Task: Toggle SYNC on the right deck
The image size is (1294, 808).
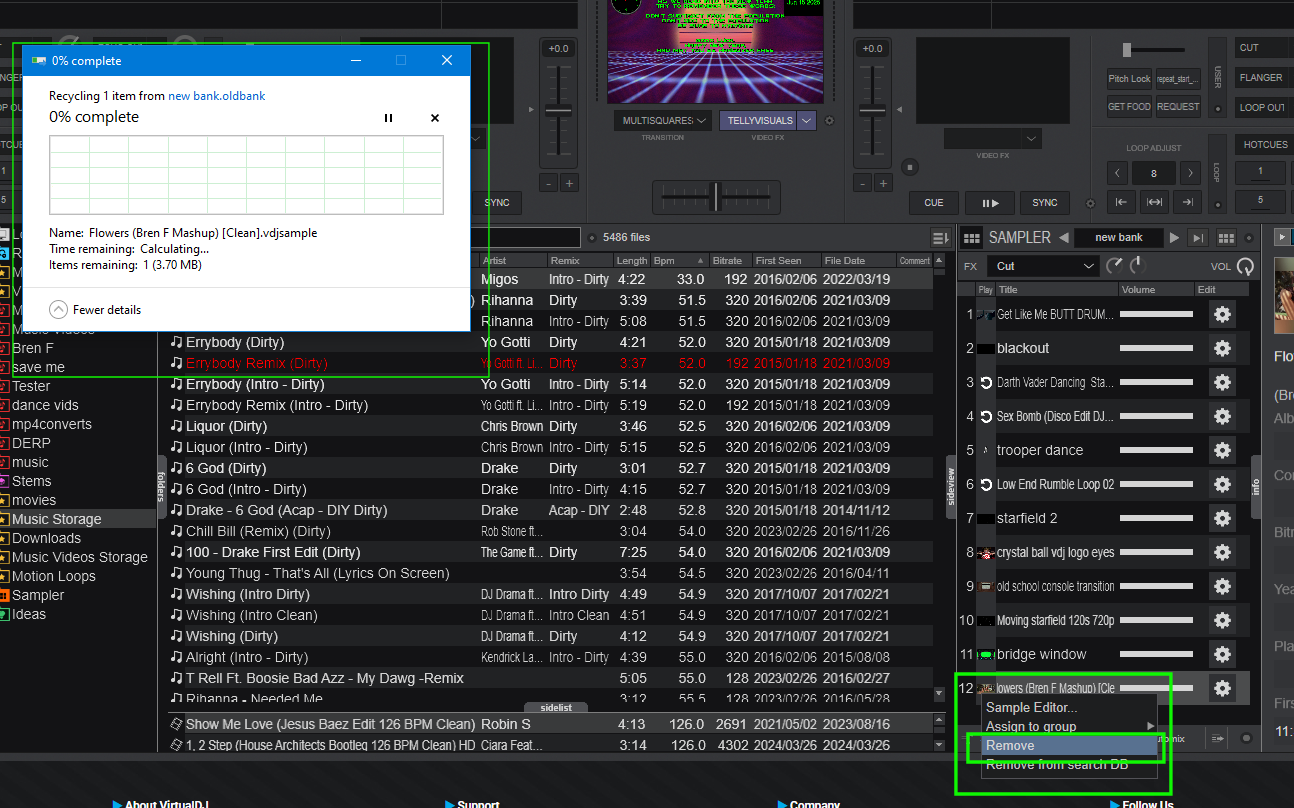Action: point(1044,202)
